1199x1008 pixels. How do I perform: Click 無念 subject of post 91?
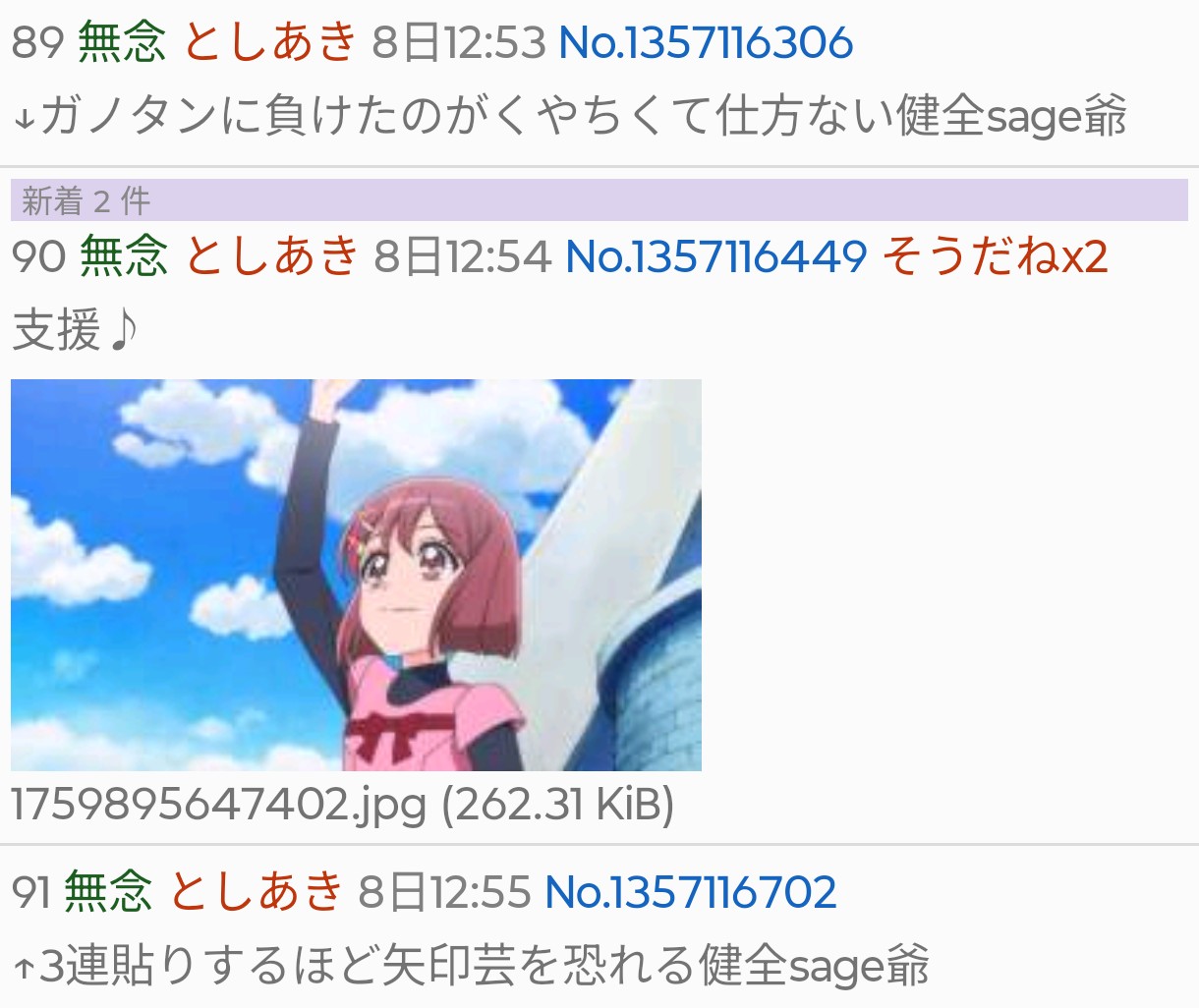[x=108, y=891]
